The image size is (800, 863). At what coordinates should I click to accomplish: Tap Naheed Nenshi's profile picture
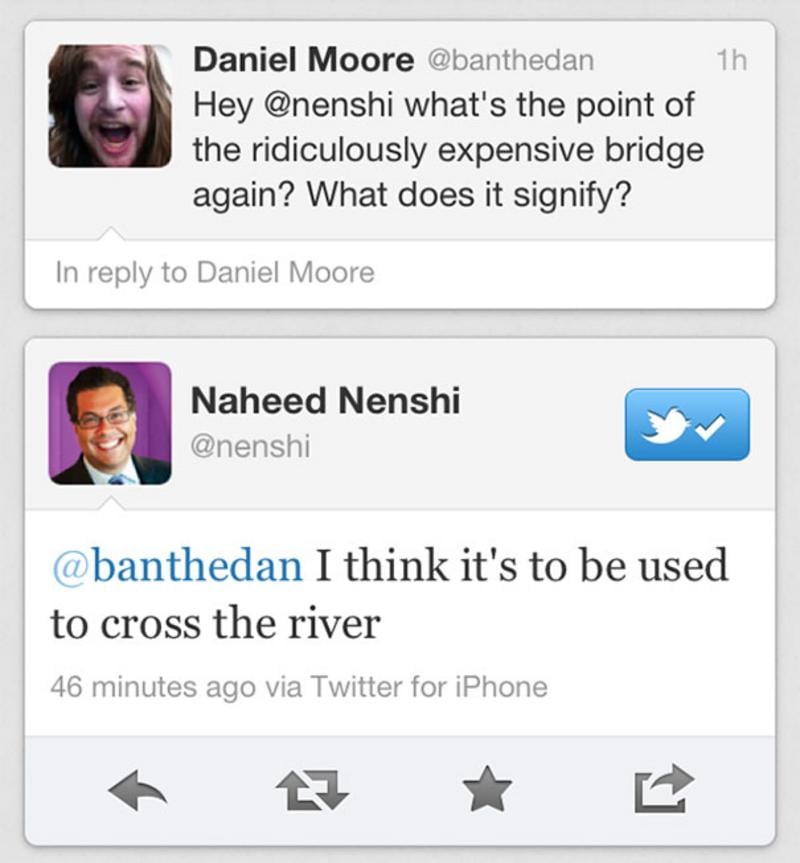point(110,423)
